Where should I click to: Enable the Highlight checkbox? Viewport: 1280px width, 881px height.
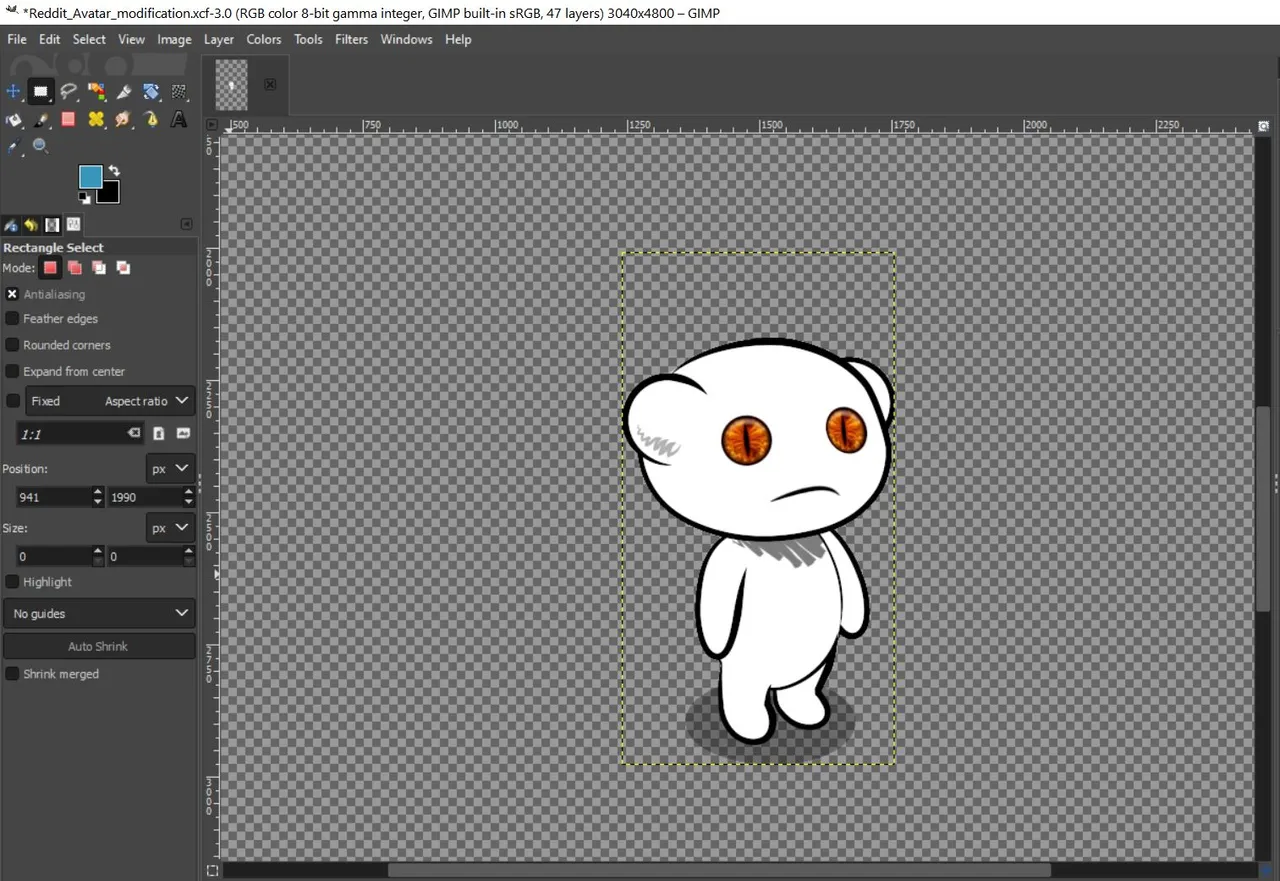click(12, 581)
